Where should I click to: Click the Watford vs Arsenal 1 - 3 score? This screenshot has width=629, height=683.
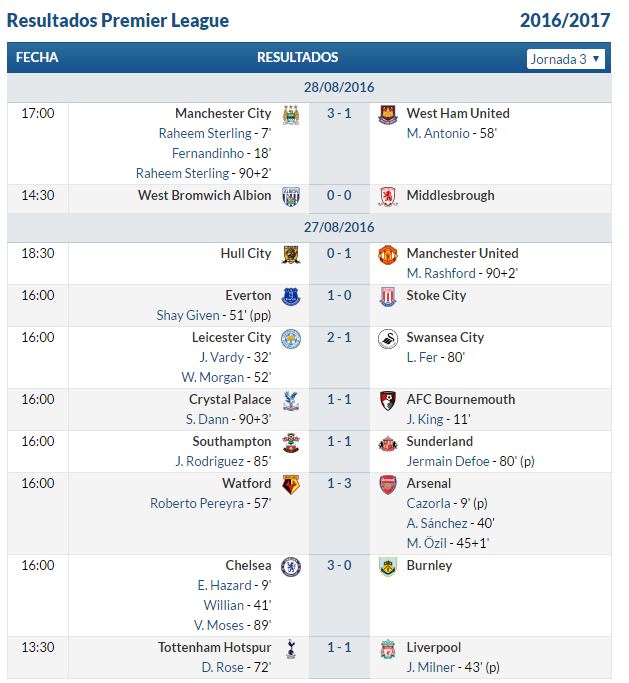(x=339, y=483)
